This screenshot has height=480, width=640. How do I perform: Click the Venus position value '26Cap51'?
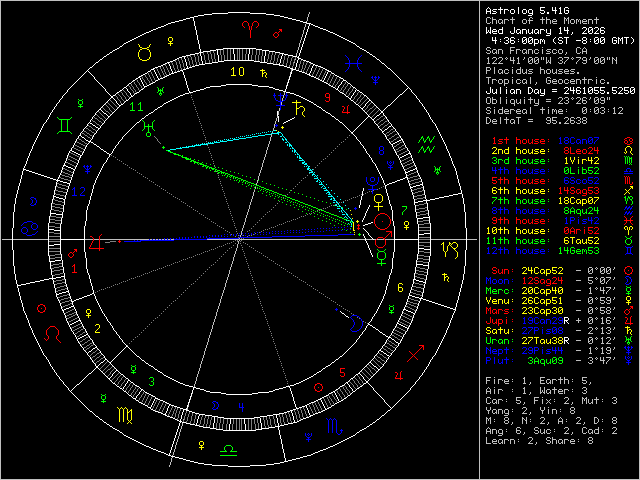point(542,301)
